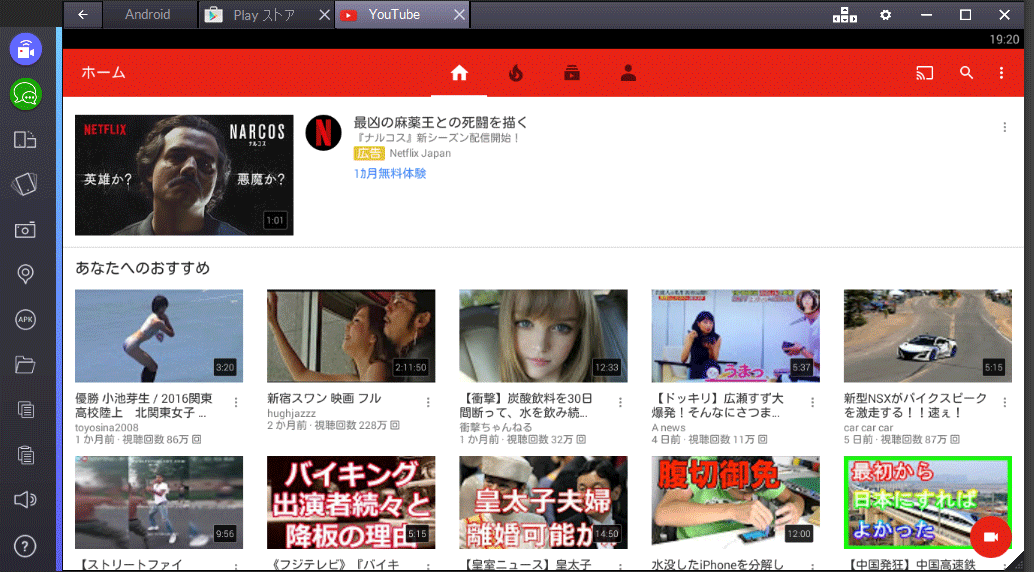Click channel name car car car
The height and width of the screenshot is (572, 1034).
coord(868,428)
